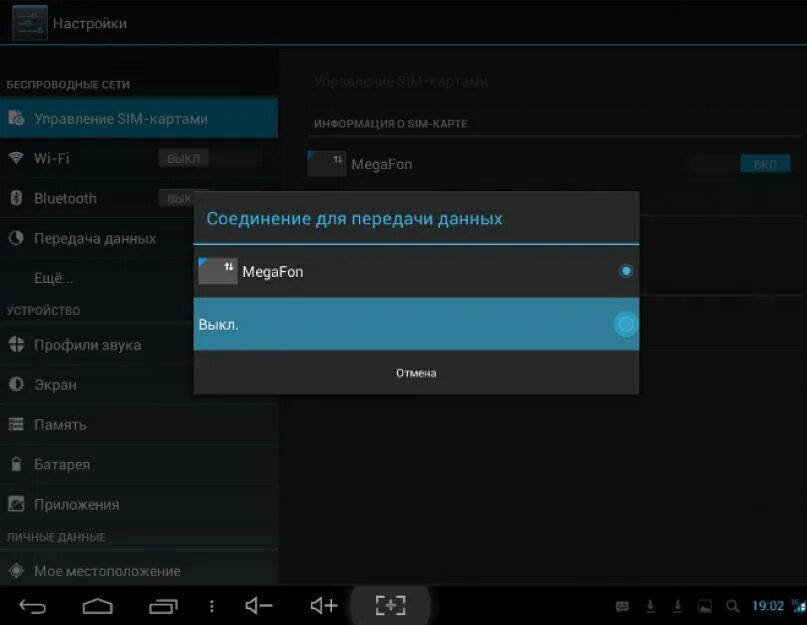Tap the Home navigation button
807x625 pixels.
pos(97,606)
